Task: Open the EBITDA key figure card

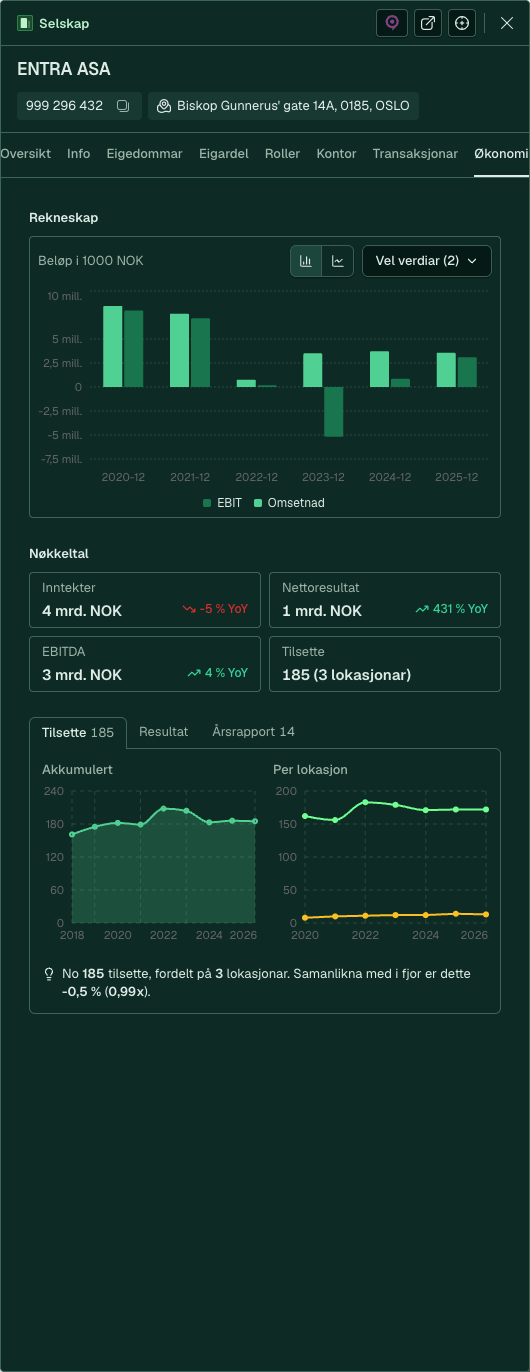Action: (x=145, y=664)
